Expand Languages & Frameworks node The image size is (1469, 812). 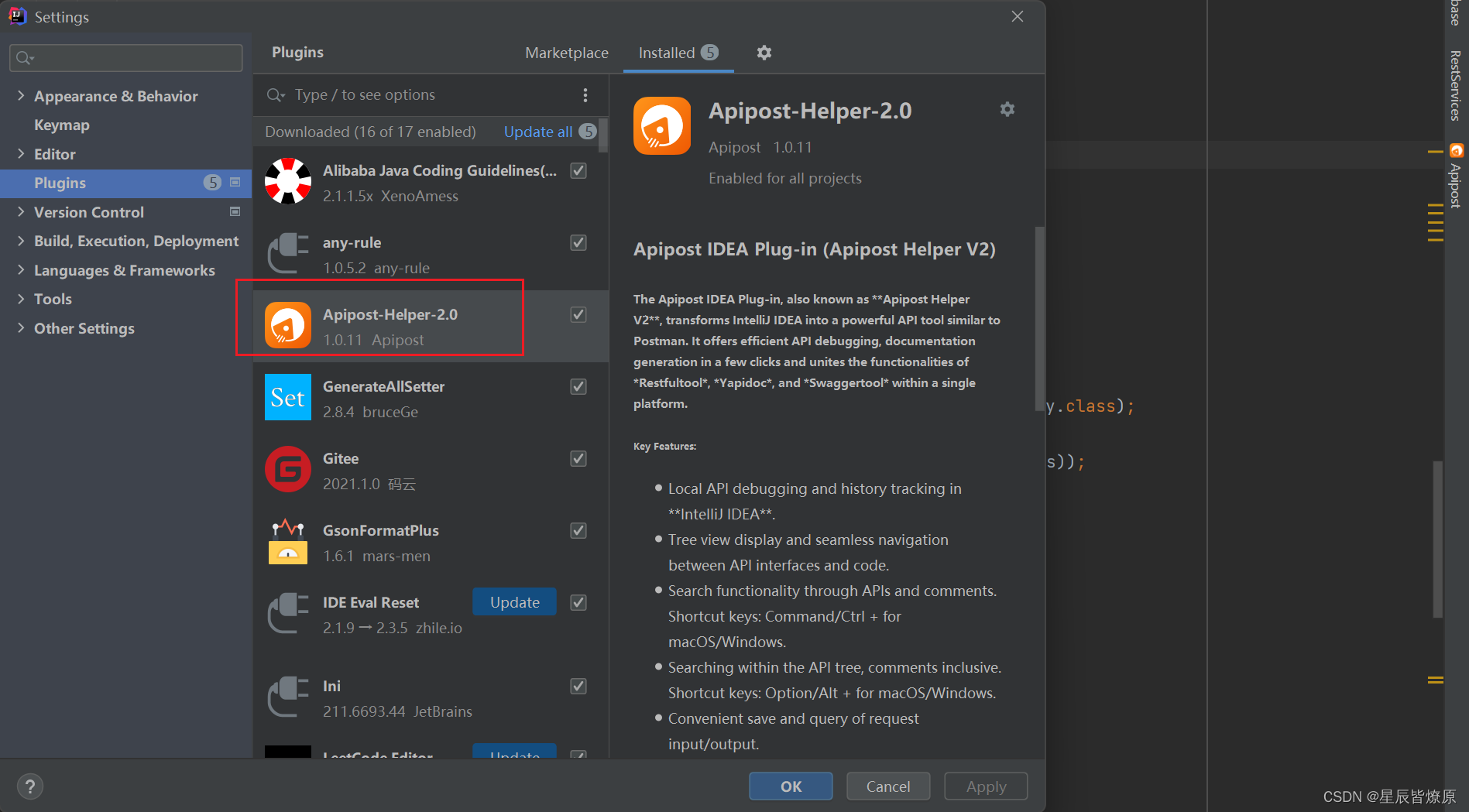coord(21,270)
